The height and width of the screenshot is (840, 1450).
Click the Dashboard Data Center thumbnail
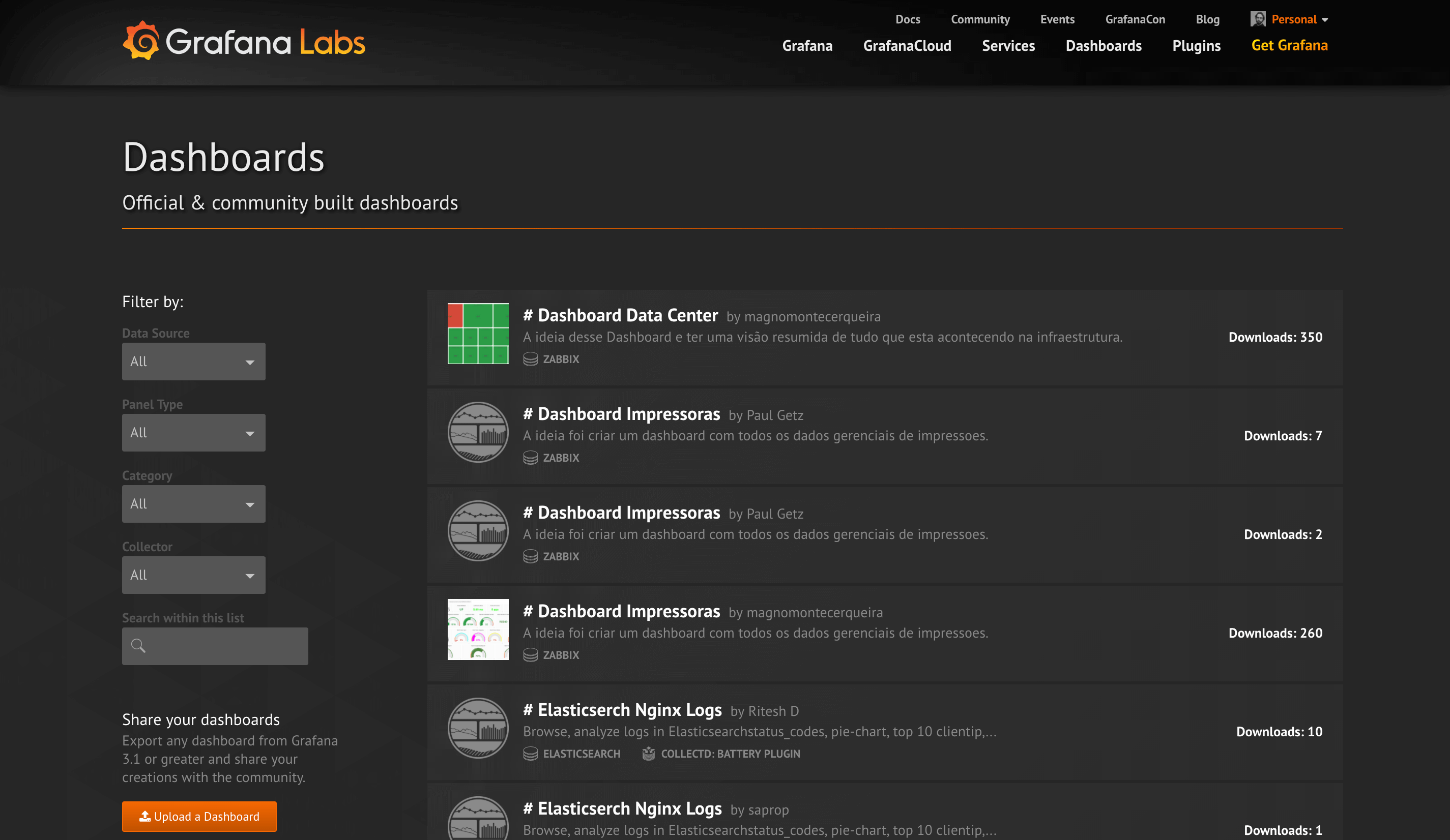[x=478, y=334]
